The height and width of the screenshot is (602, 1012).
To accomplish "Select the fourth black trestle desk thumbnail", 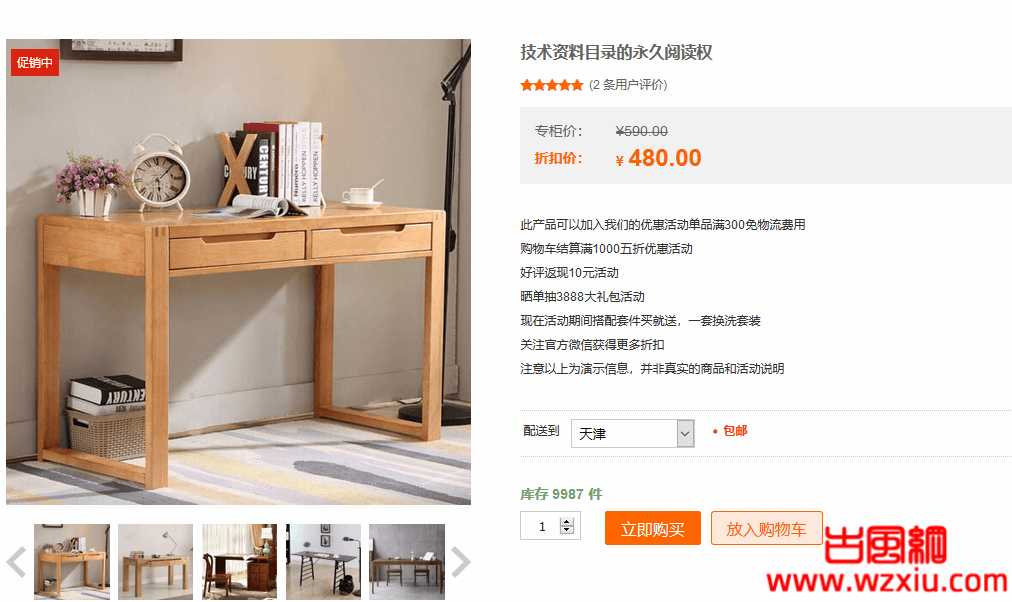I will coord(323,561).
